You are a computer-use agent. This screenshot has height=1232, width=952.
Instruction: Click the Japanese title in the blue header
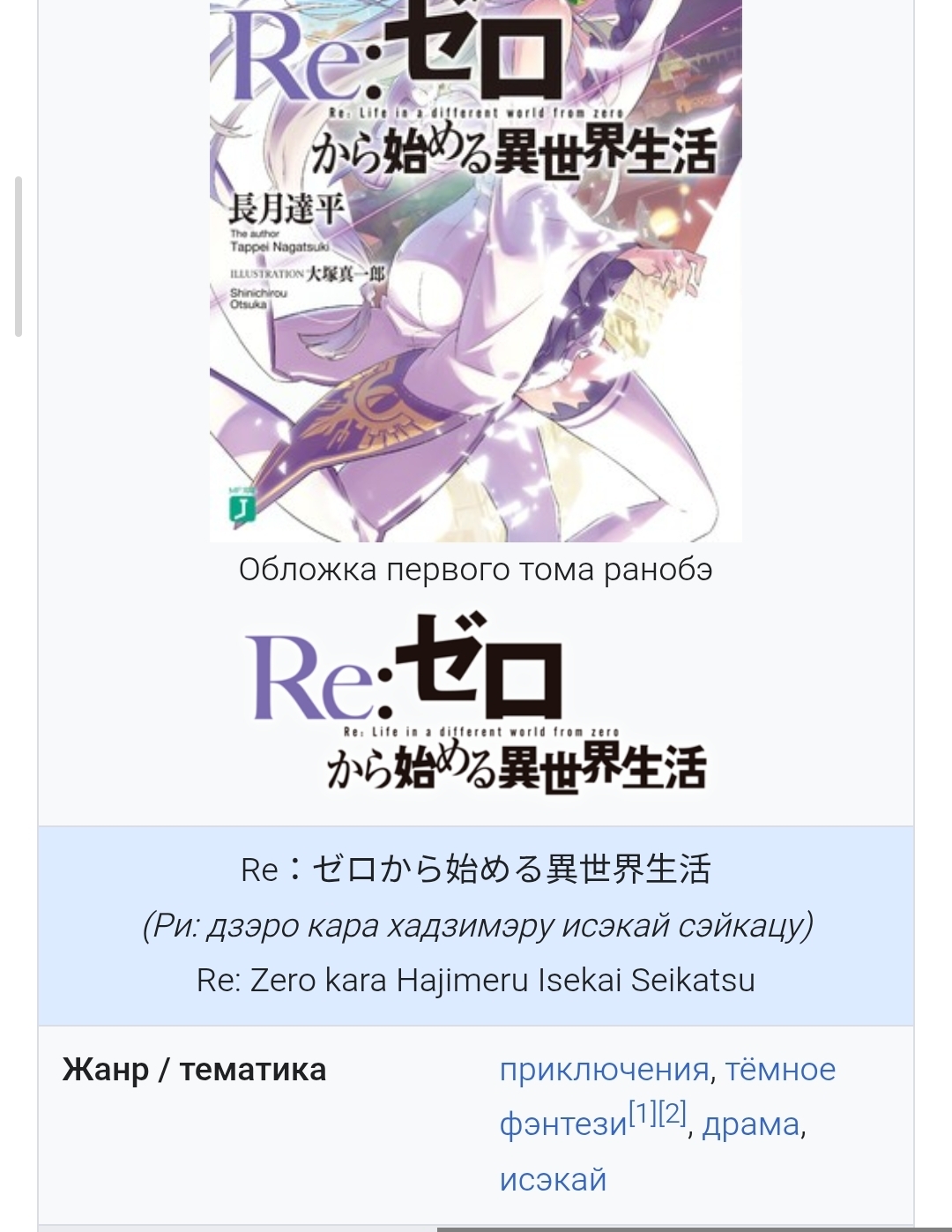pyautogui.click(x=476, y=869)
